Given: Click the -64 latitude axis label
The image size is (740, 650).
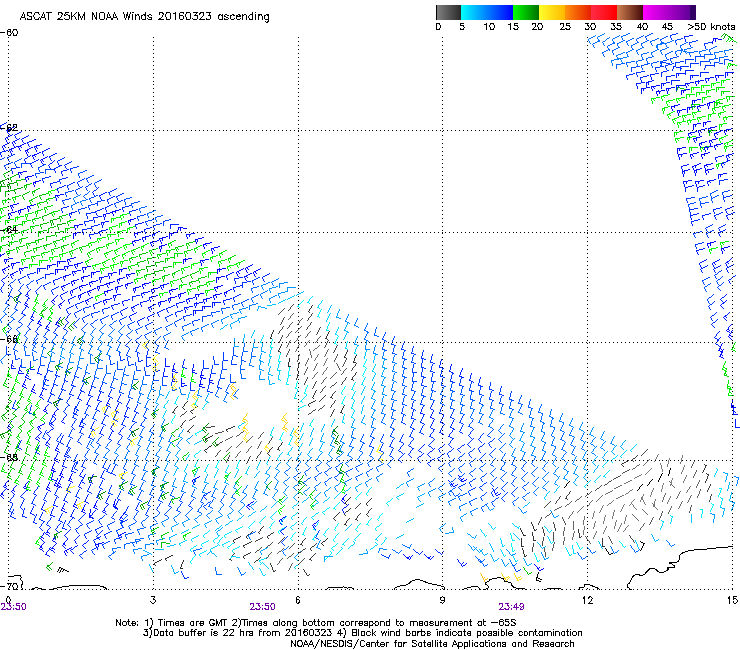Looking at the screenshot, I should click(9, 229).
